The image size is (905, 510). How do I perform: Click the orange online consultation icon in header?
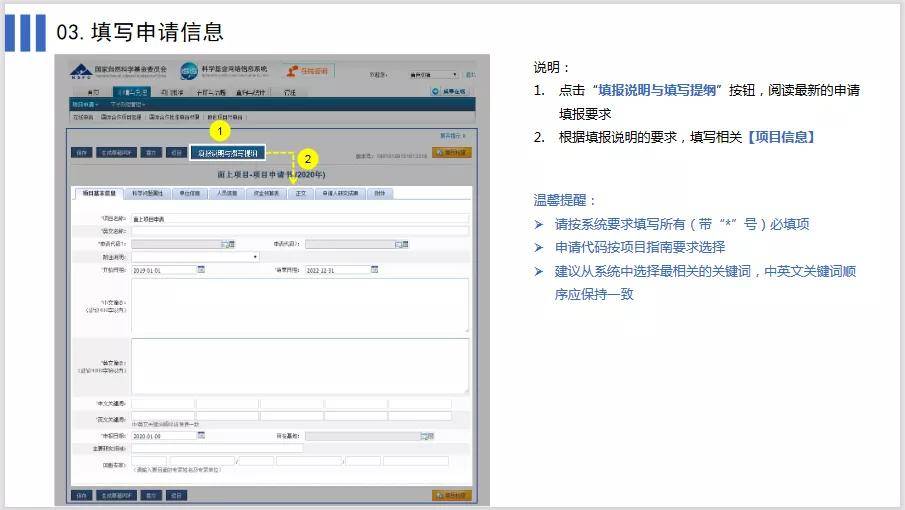309,71
